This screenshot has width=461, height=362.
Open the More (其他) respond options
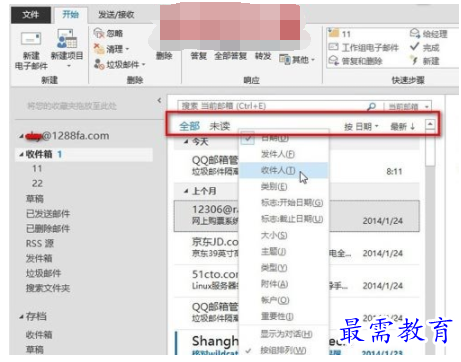pyautogui.click(x=297, y=60)
